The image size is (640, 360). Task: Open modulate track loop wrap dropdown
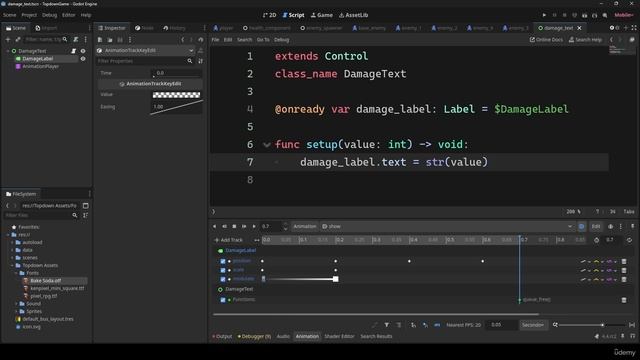611,280
